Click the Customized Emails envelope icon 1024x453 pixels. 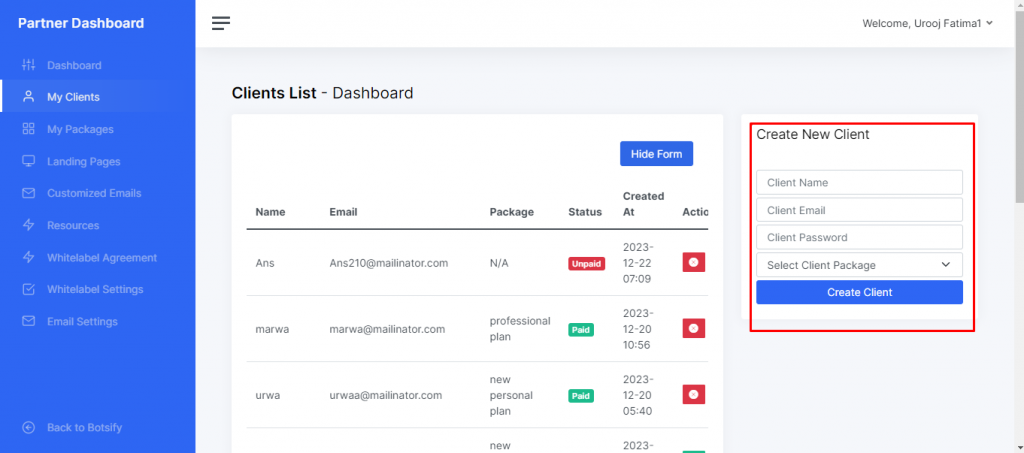28,193
